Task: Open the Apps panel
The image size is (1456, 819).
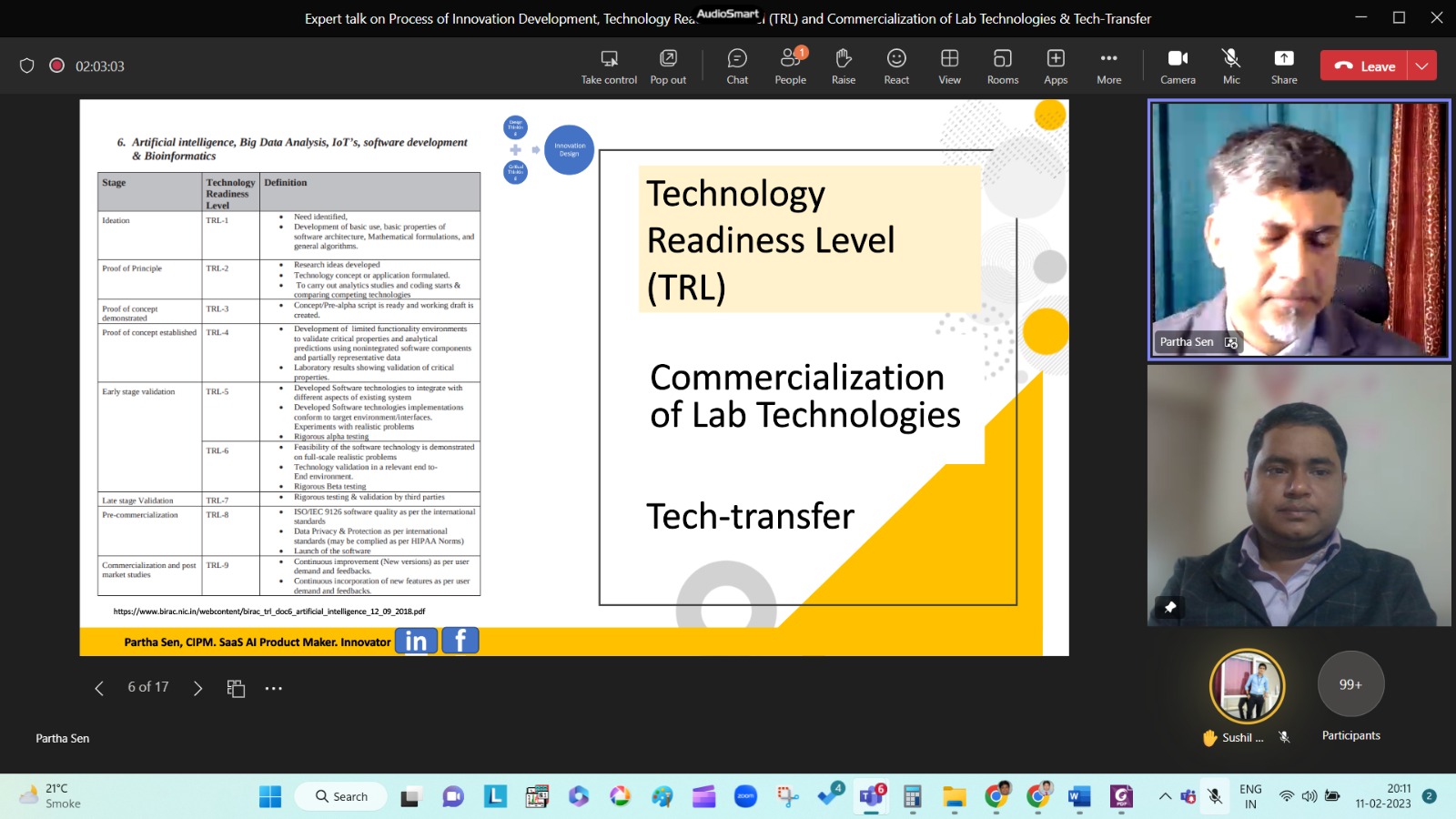Action: click(x=1056, y=66)
